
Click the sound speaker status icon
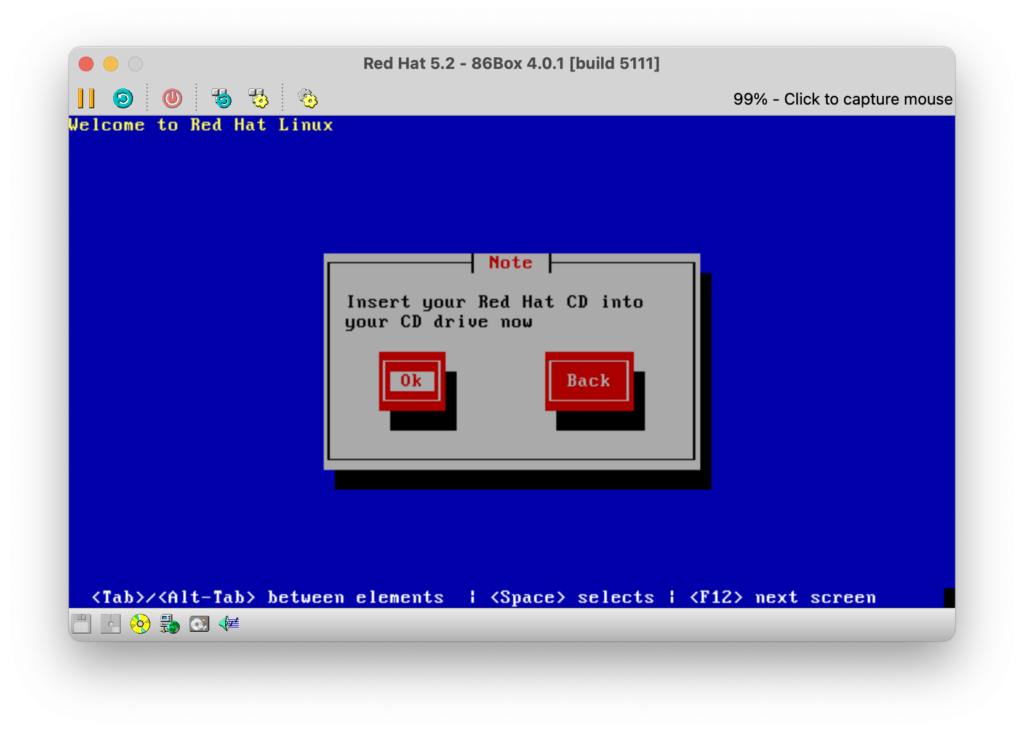pyautogui.click(x=229, y=624)
